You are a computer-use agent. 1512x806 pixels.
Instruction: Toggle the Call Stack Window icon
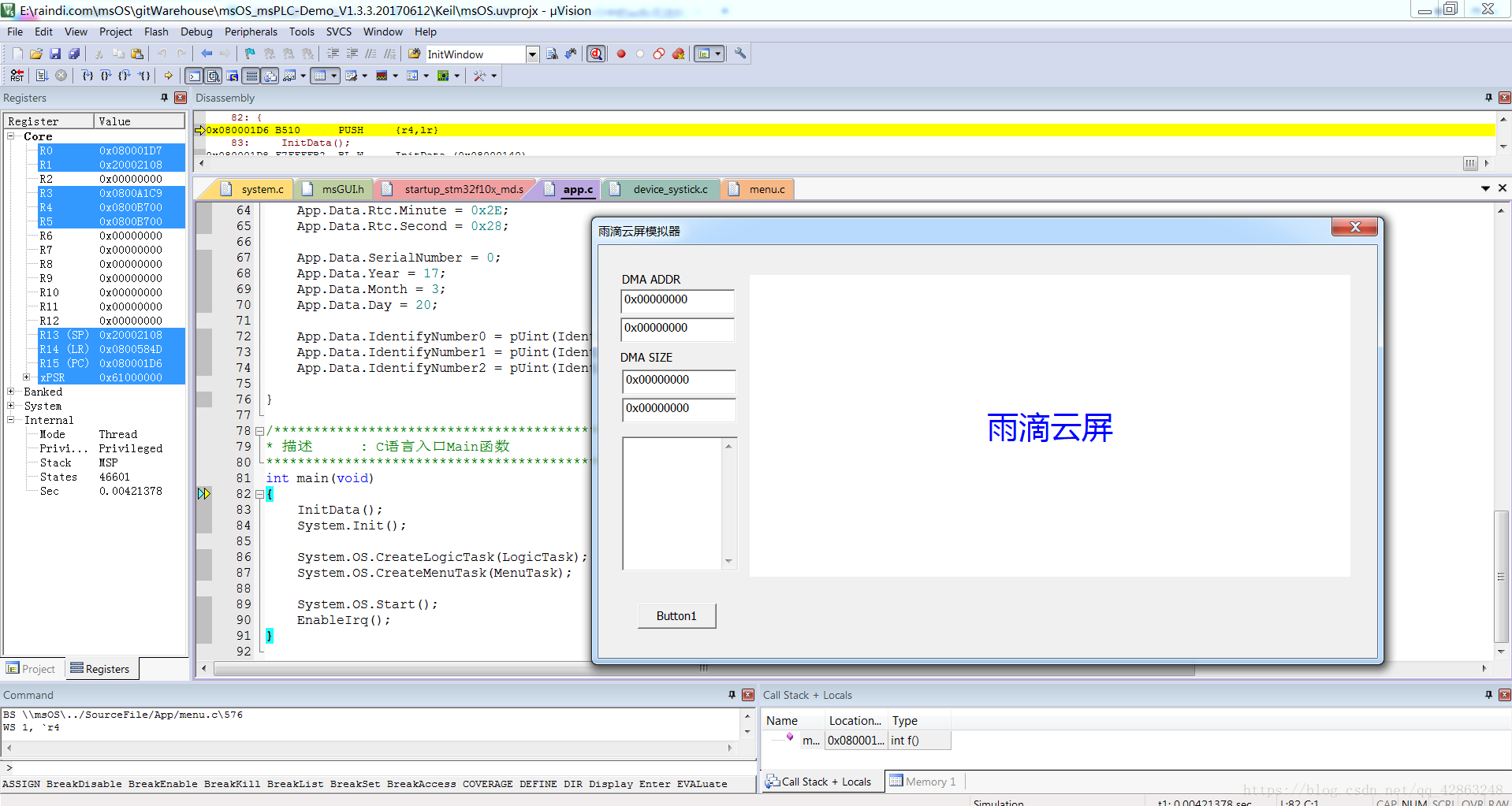point(270,76)
